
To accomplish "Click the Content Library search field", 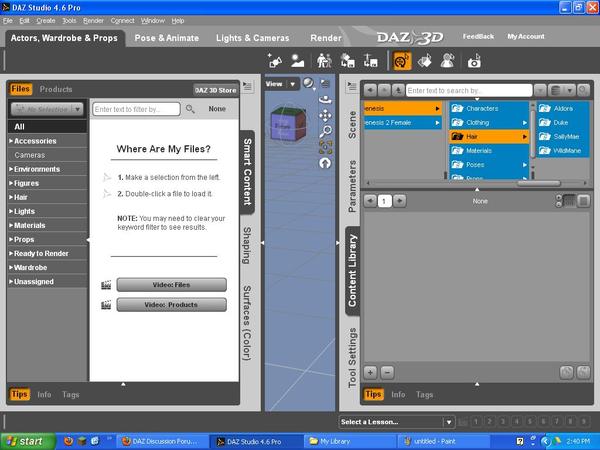I will point(469,90).
